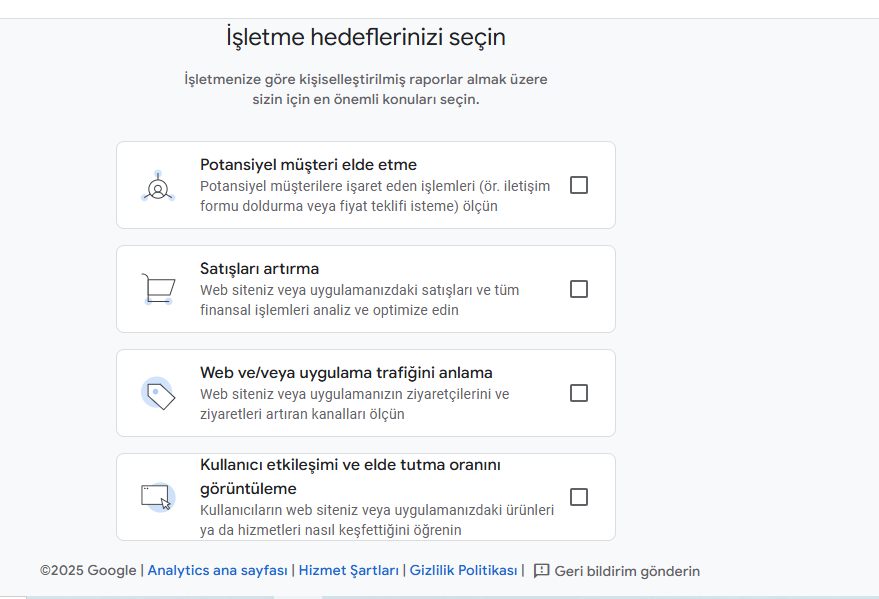Click the lead generation target icon
This screenshot has width=879, height=599.
158,186
